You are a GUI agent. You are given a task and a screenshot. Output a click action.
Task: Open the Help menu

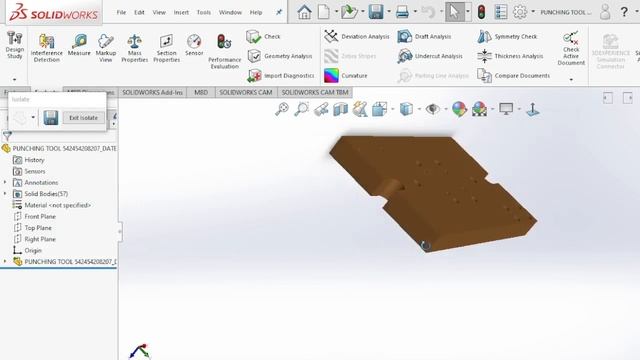tap(256, 13)
